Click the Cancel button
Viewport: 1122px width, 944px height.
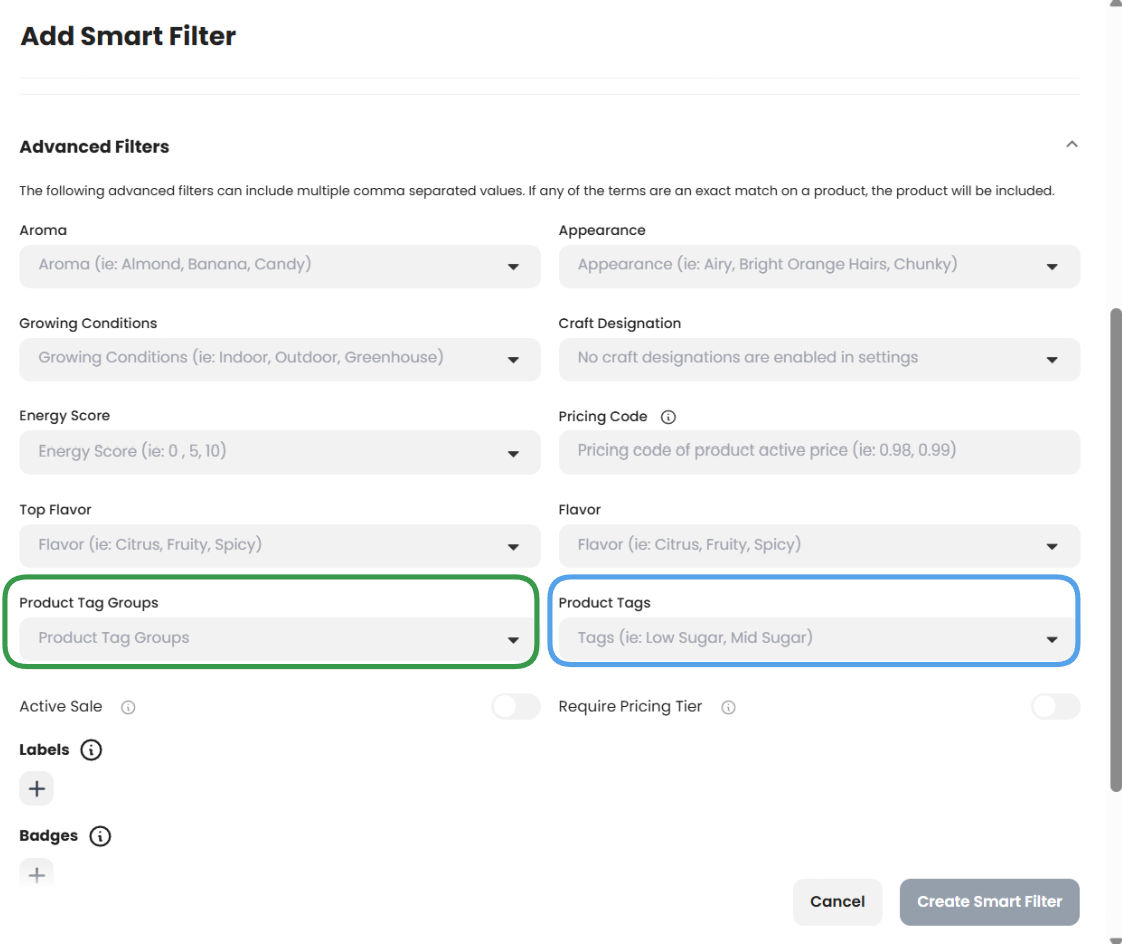click(x=837, y=902)
